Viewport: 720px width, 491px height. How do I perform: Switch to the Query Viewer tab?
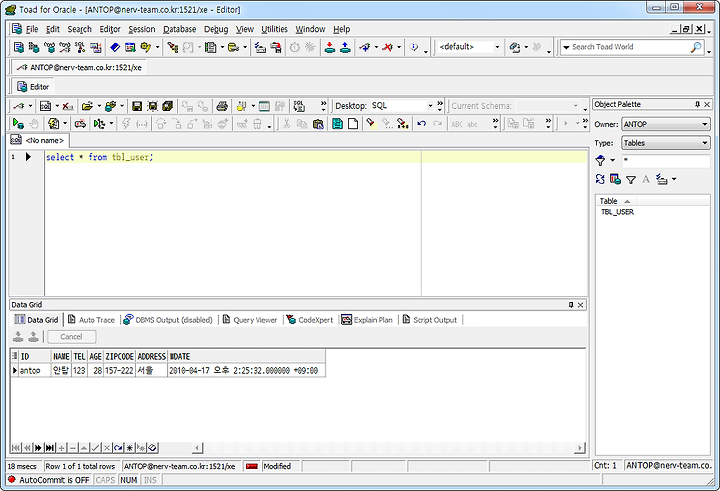click(250, 320)
